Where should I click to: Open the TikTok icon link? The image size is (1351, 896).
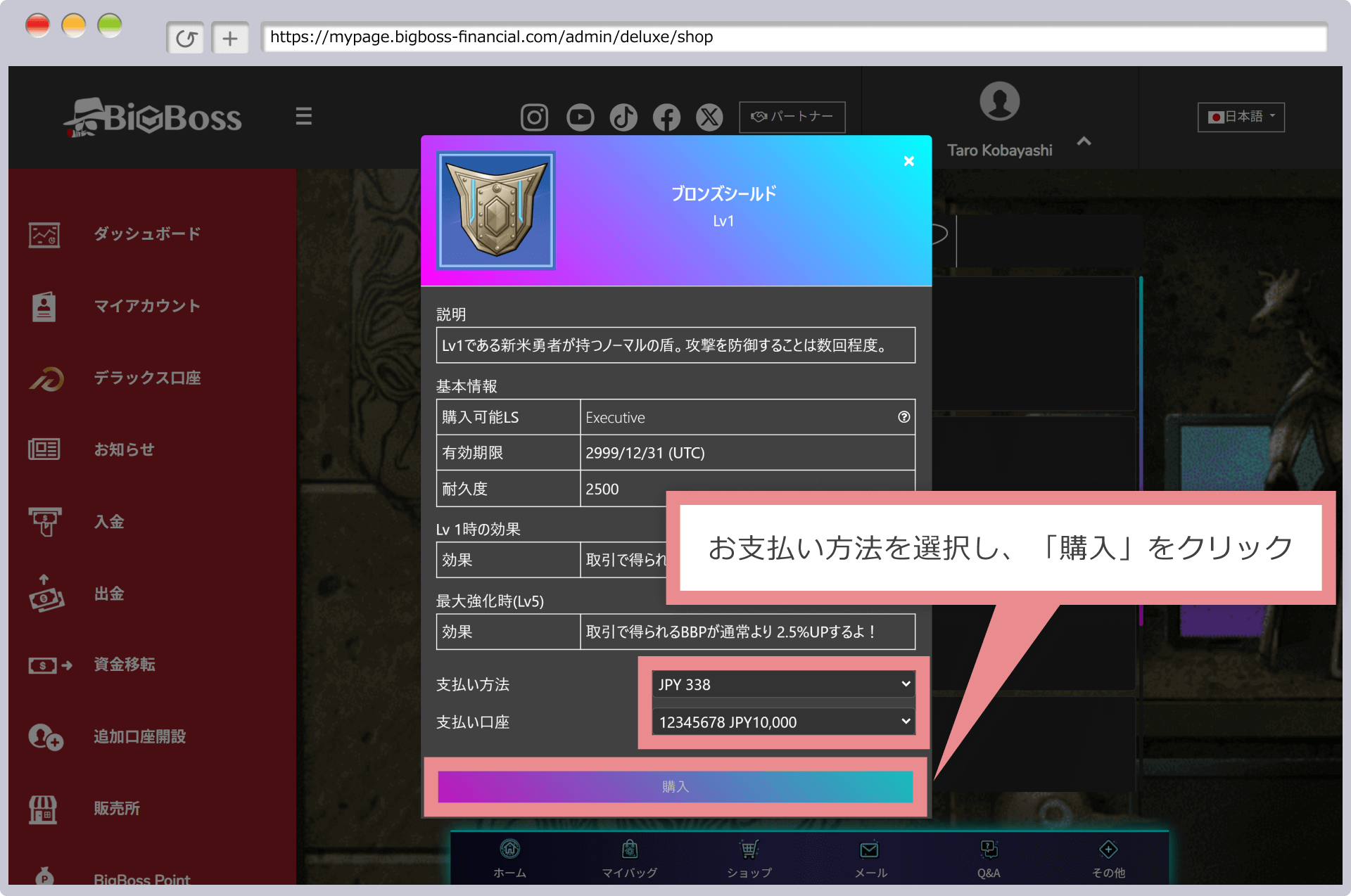(623, 117)
